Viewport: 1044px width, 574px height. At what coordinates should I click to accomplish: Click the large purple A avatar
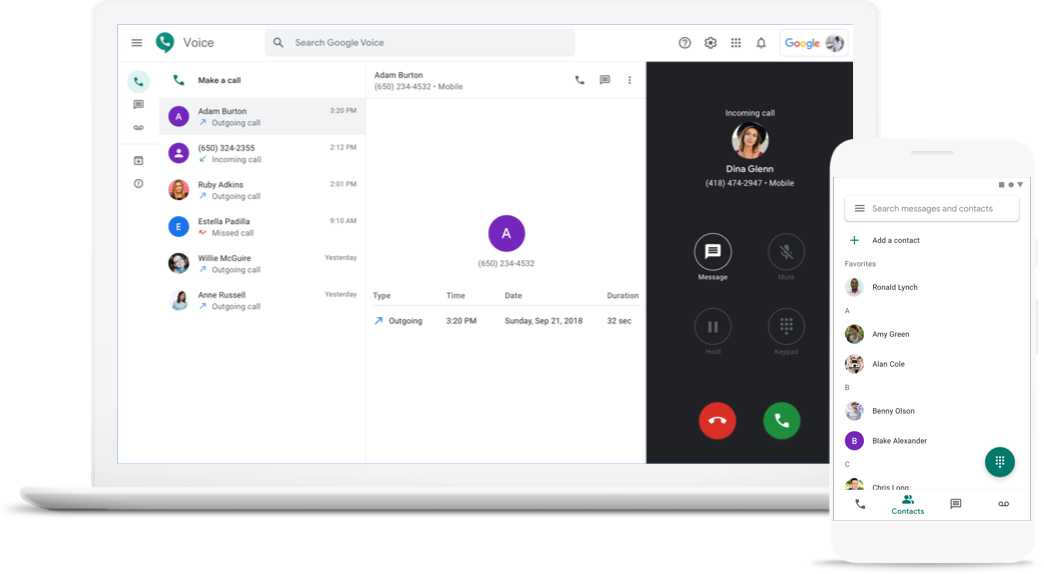(506, 233)
